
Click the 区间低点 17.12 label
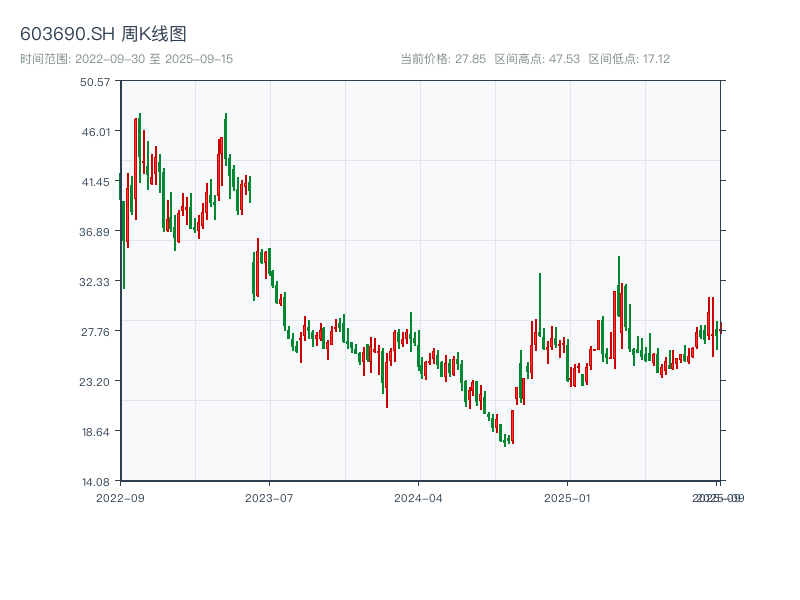point(629,59)
